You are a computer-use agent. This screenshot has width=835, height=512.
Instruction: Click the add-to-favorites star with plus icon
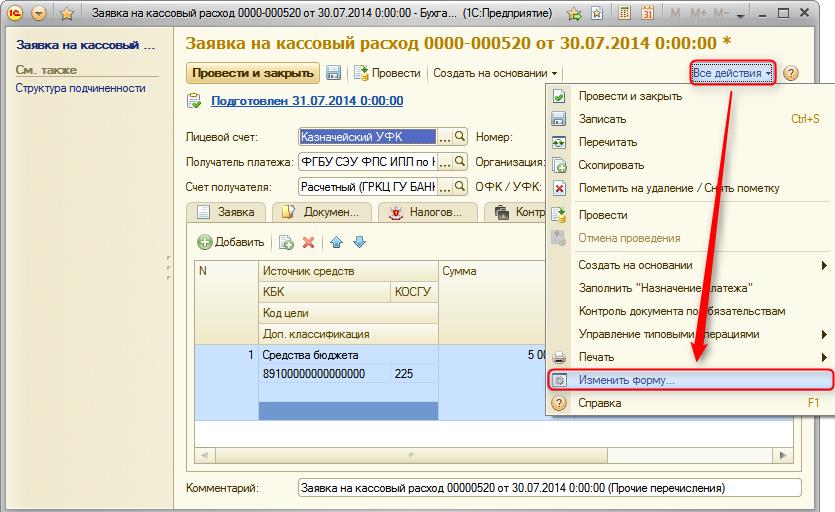(x=574, y=14)
